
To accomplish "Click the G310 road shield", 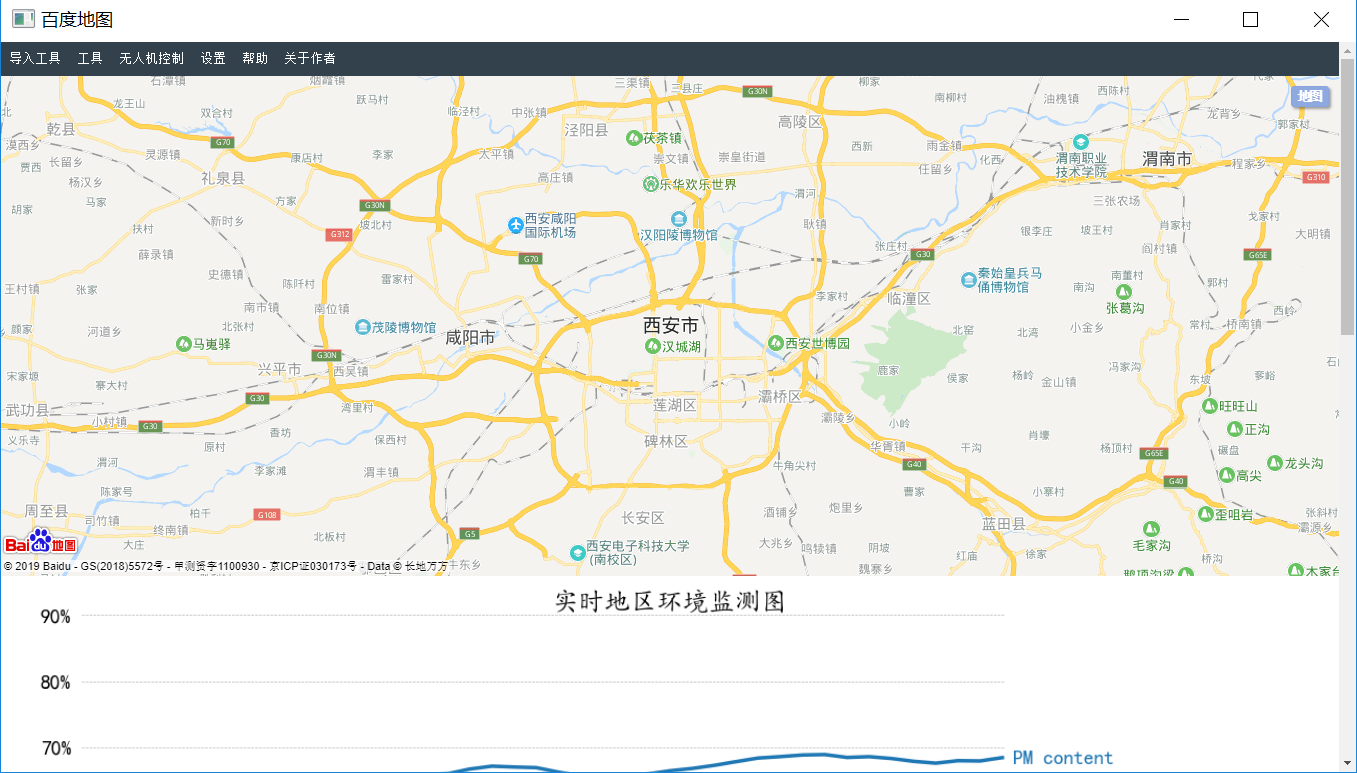I will point(1316,177).
